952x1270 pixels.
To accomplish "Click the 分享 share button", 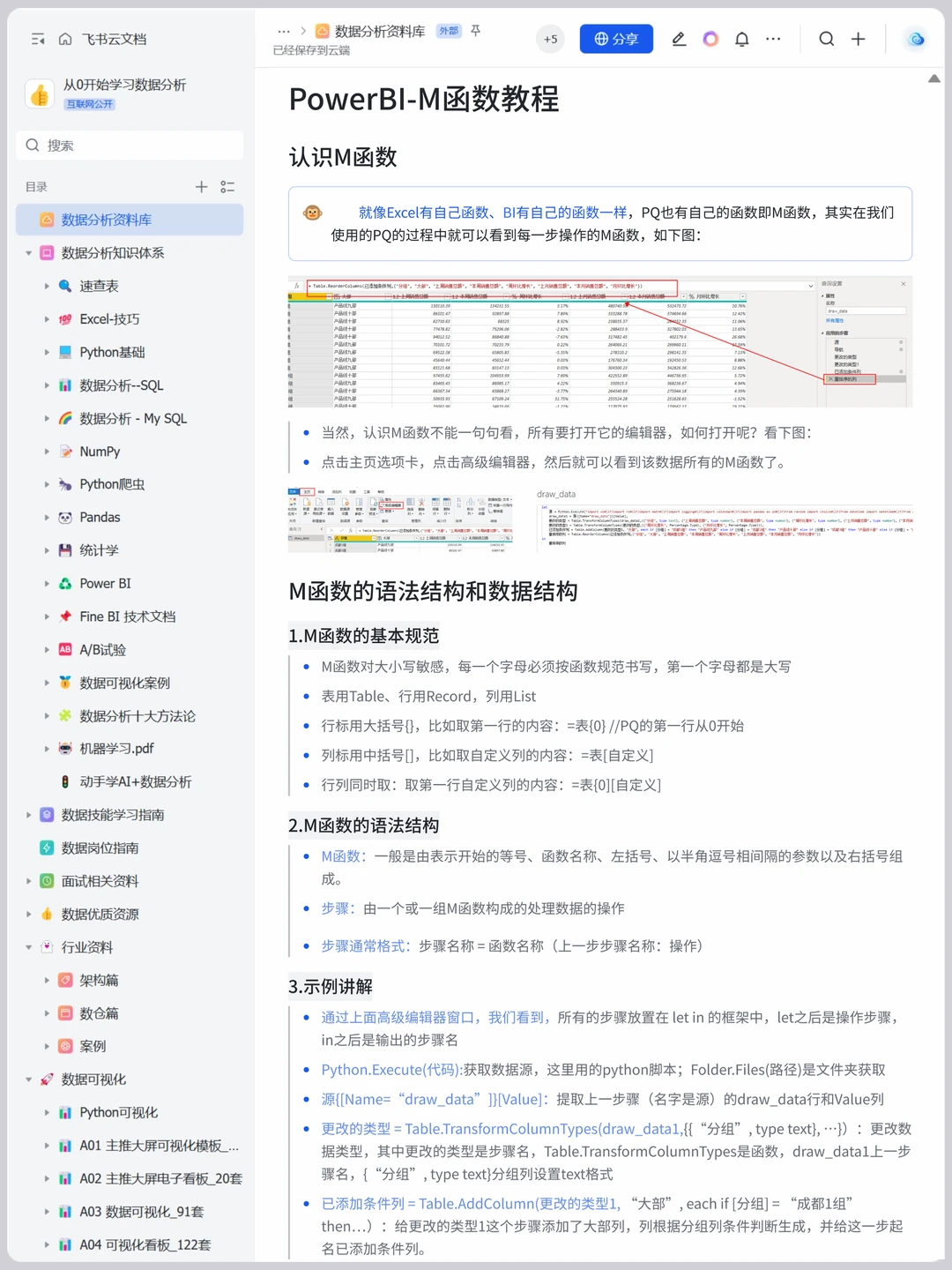I will (x=616, y=39).
